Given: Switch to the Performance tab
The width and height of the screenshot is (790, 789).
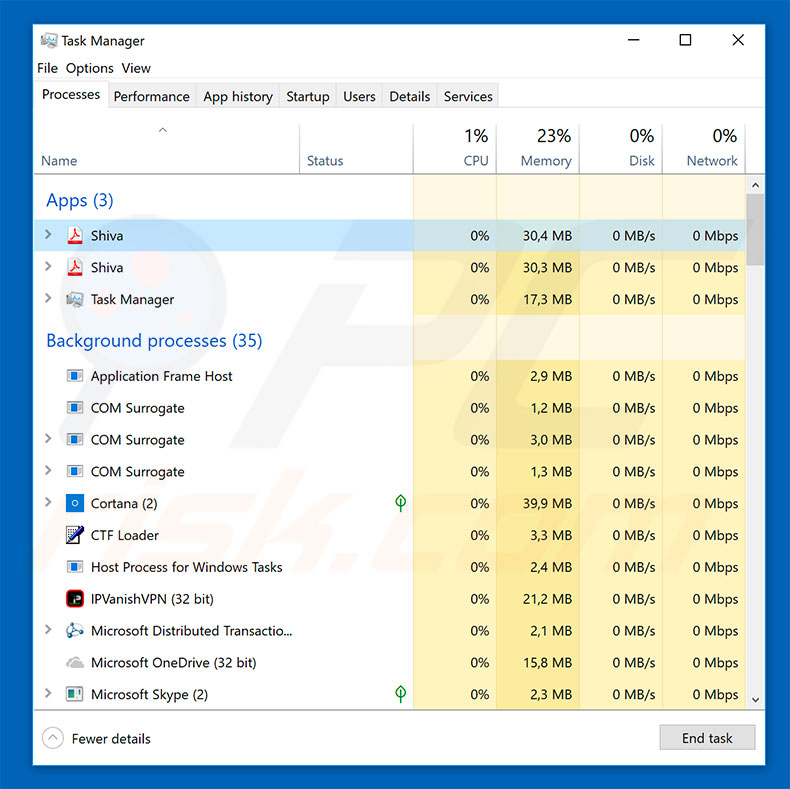Looking at the screenshot, I should click(151, 96).
